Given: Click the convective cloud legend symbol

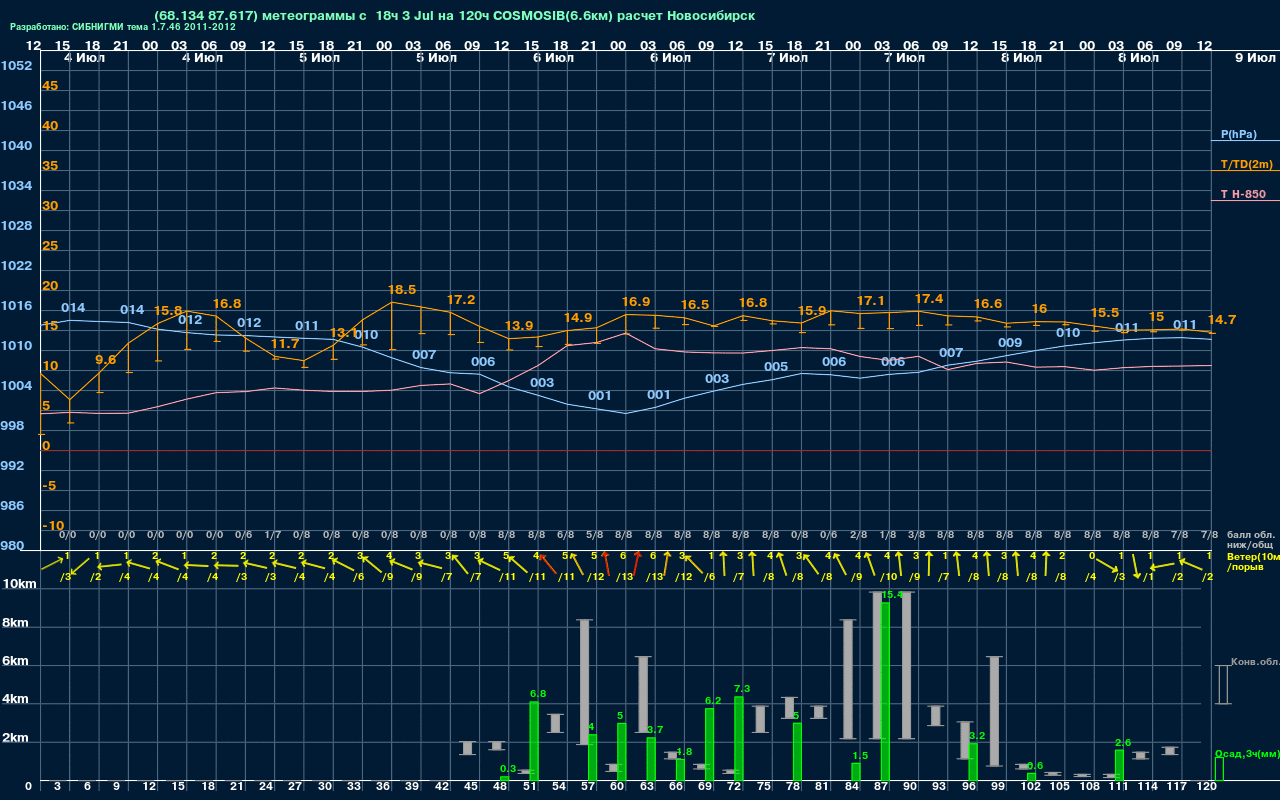Looking at the screenshot, I should [1222, 685].
